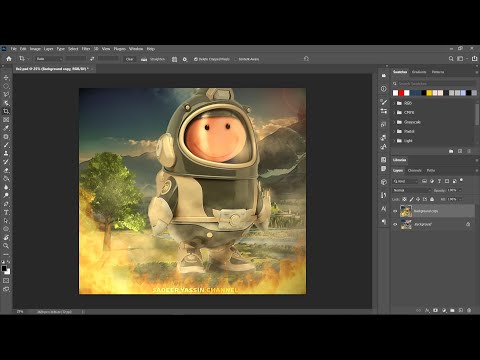Select the Frame tool
The image size is (480, 360).
pyautogui.click(x=6, y=120)
